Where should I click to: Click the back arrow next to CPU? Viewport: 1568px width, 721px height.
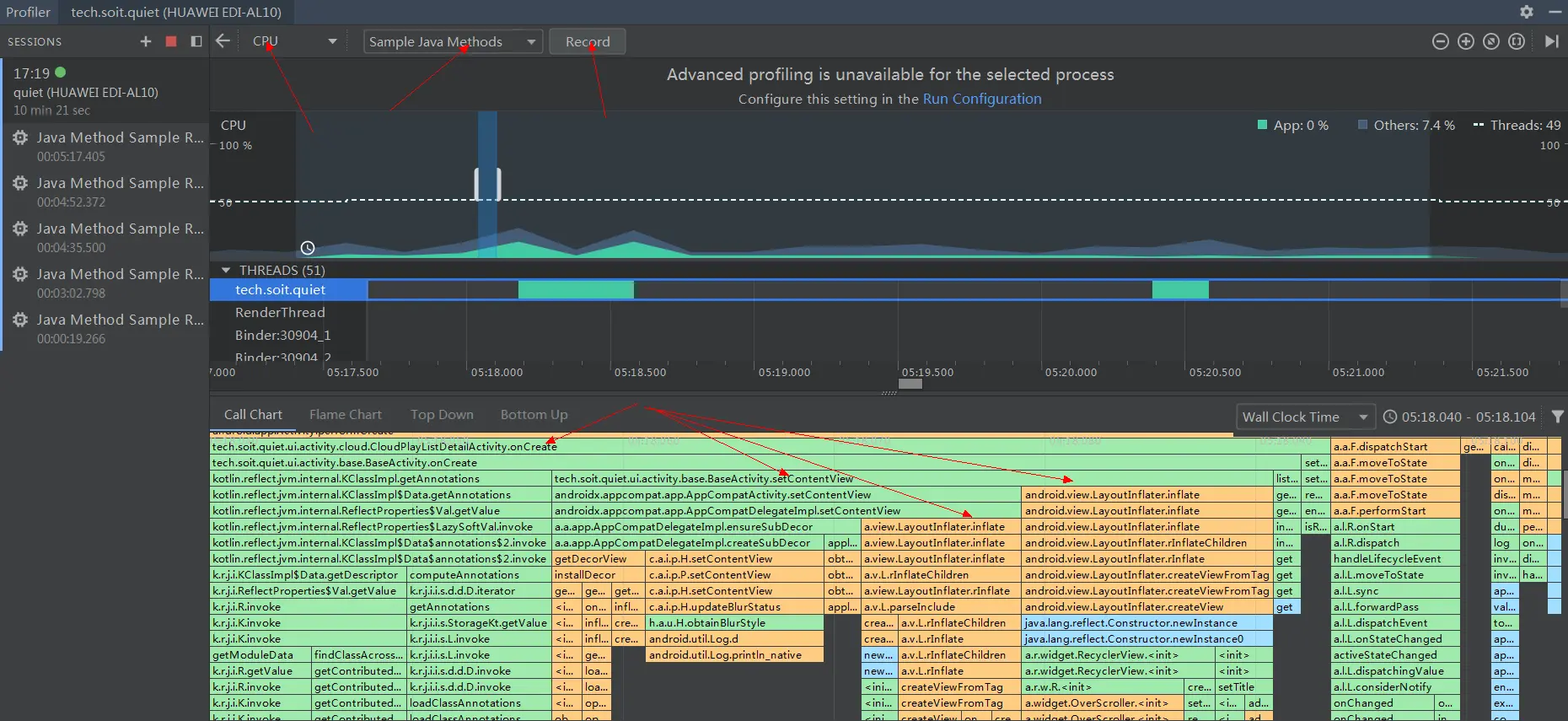click(x=223, y=41)
